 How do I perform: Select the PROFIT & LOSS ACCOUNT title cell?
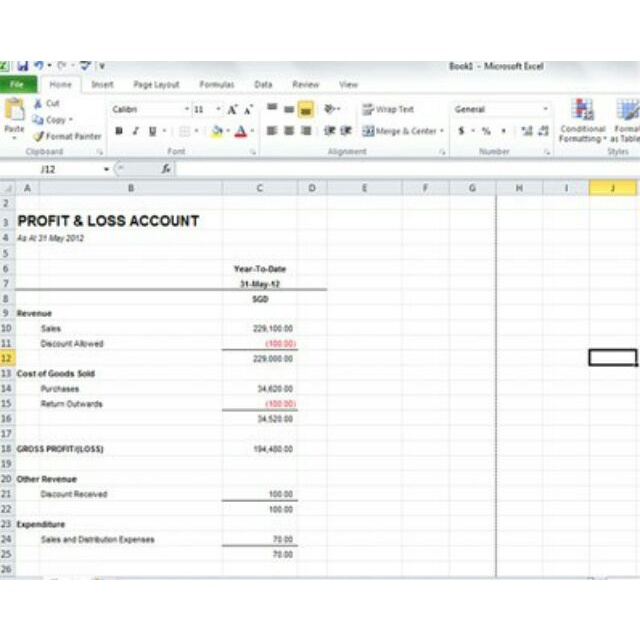[x=108, y=221]
